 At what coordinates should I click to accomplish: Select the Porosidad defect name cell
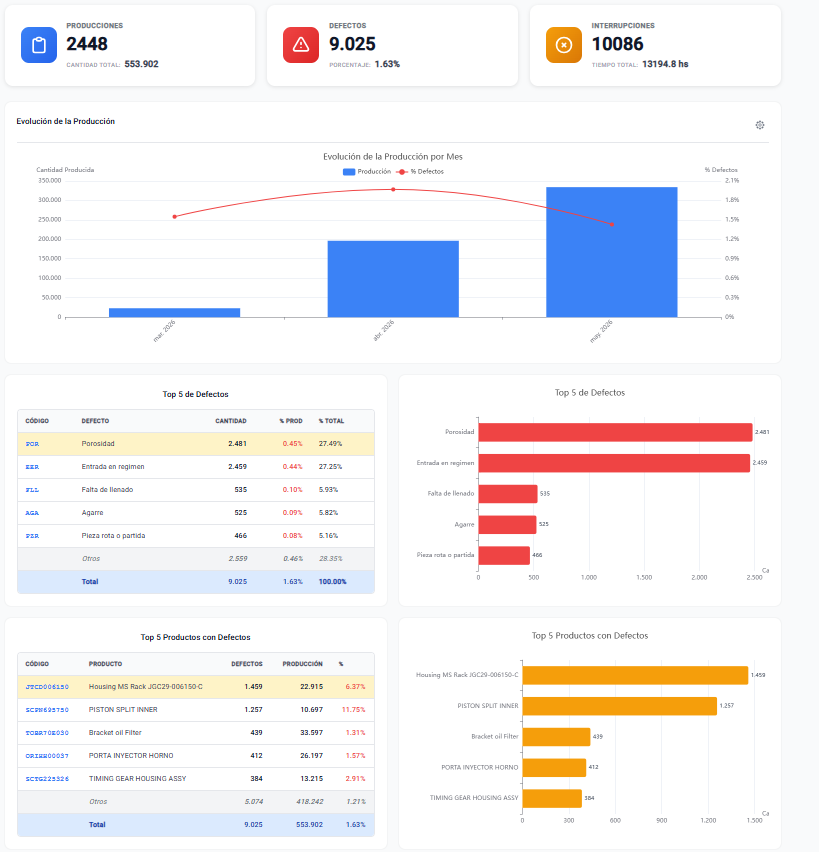click(x=98, y=444)
